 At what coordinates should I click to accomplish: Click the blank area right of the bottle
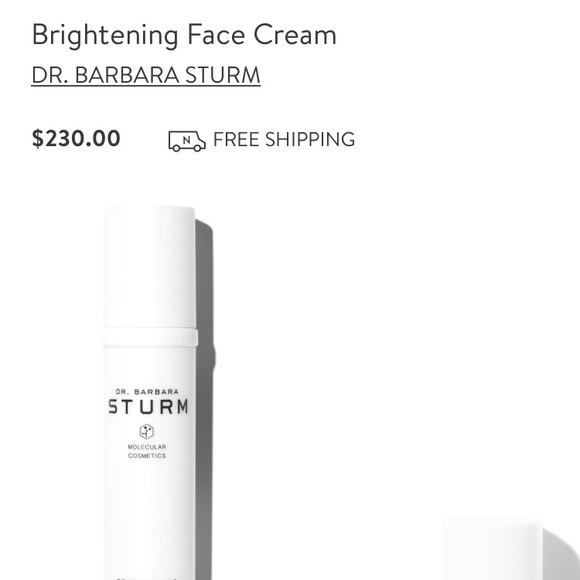coord(370,333)
